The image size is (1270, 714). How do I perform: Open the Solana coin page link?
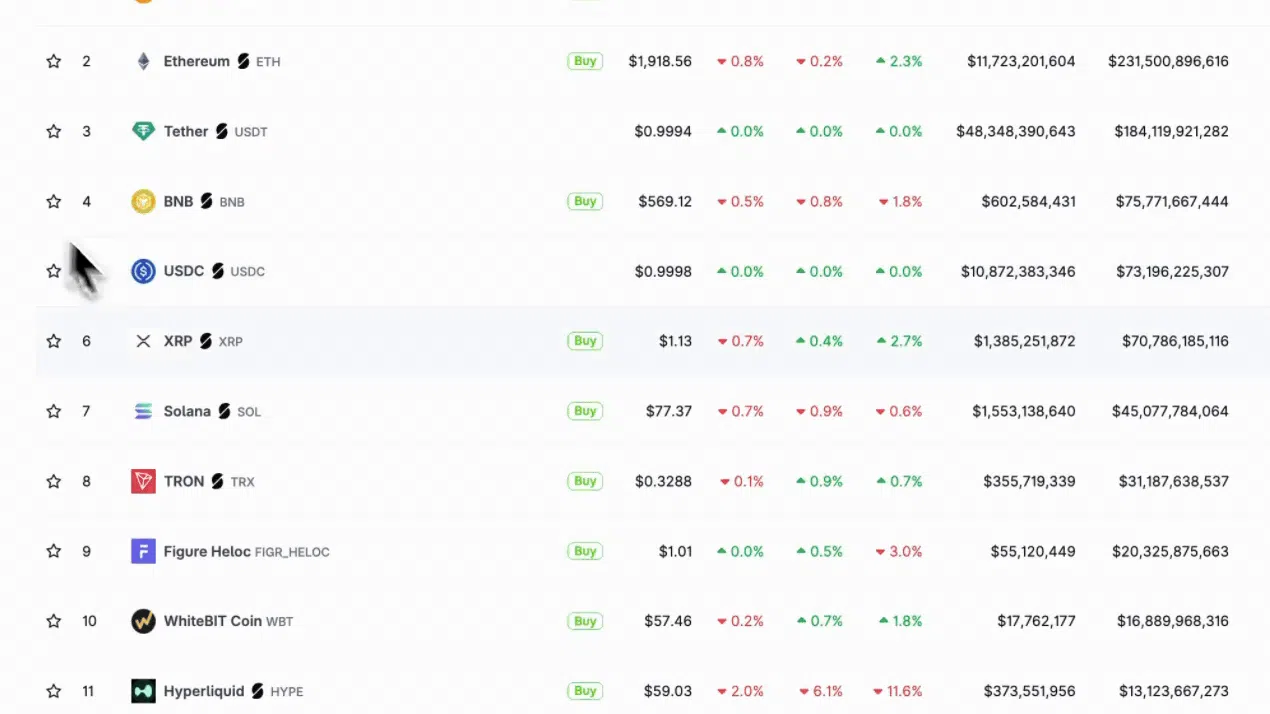[187, 411]
